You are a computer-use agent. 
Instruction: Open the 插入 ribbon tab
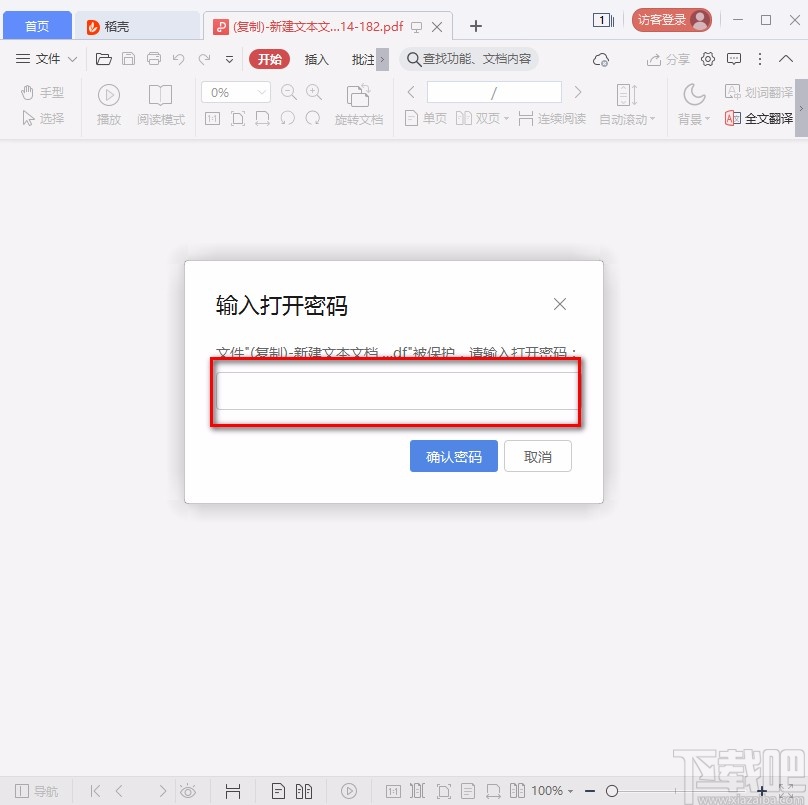[316, 59]
